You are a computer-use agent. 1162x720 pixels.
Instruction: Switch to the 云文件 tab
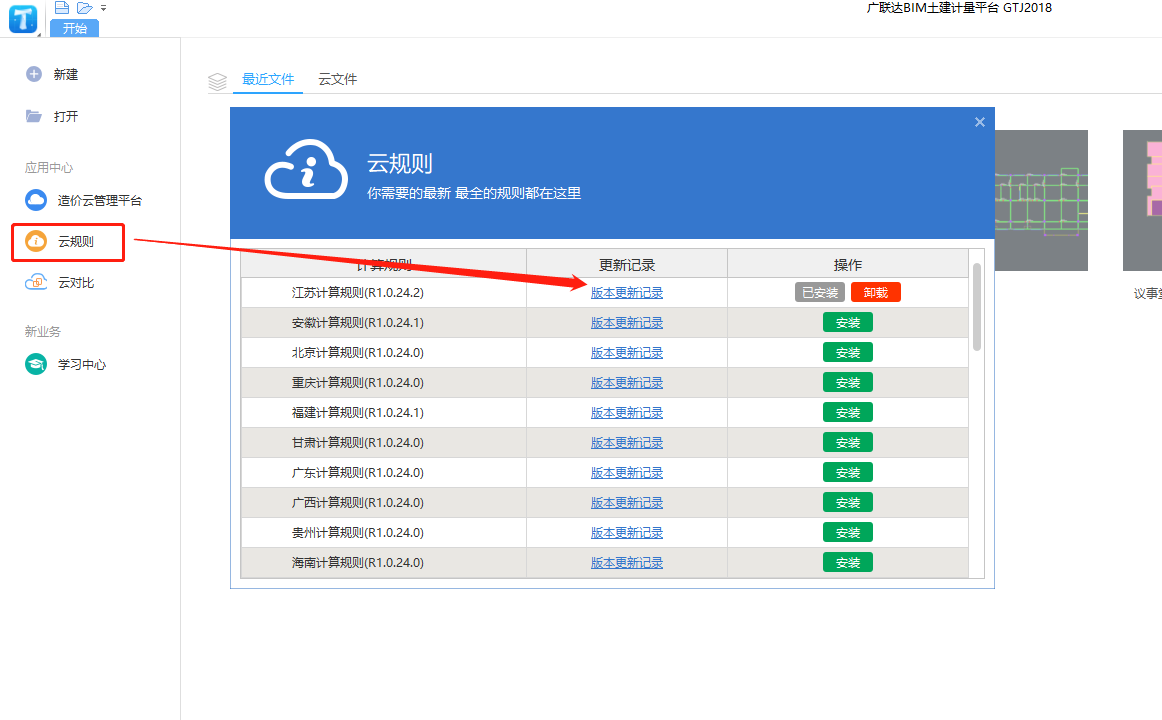tap(337, 79)
